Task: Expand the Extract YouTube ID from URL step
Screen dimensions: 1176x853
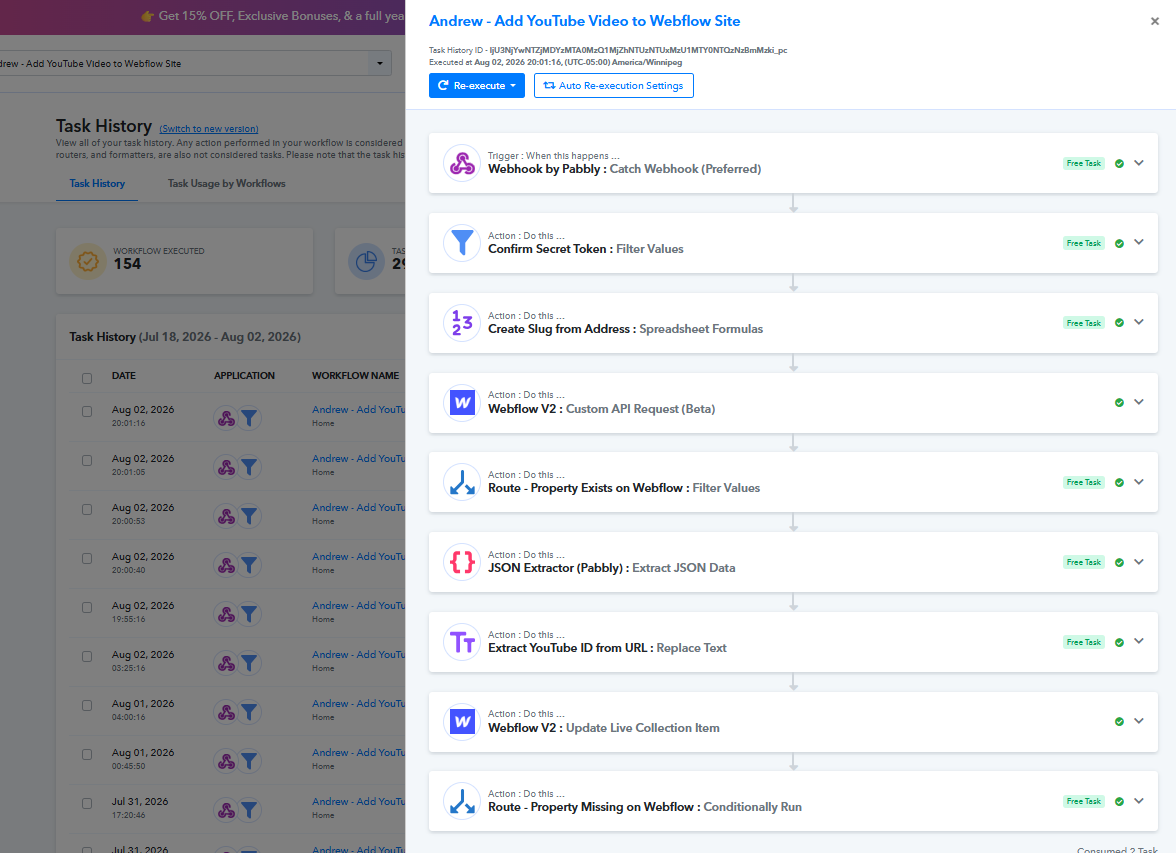Action: pos(1138,641)
